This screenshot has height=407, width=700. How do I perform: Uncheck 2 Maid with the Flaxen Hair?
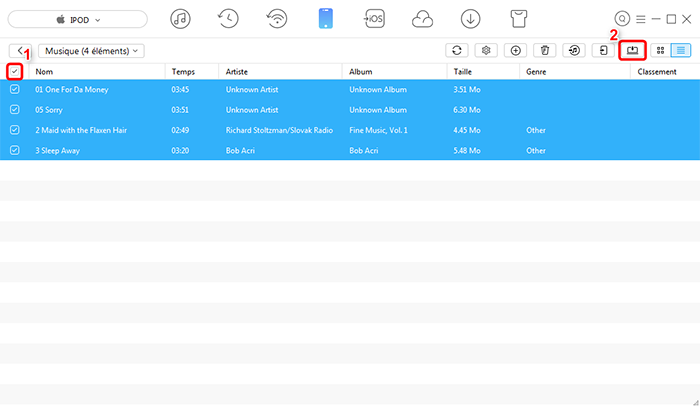tap(15, 130)
